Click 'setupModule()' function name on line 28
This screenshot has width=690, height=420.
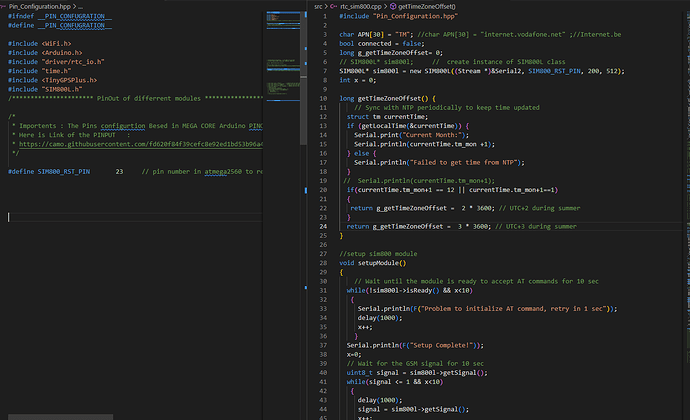tap(382, 263)
